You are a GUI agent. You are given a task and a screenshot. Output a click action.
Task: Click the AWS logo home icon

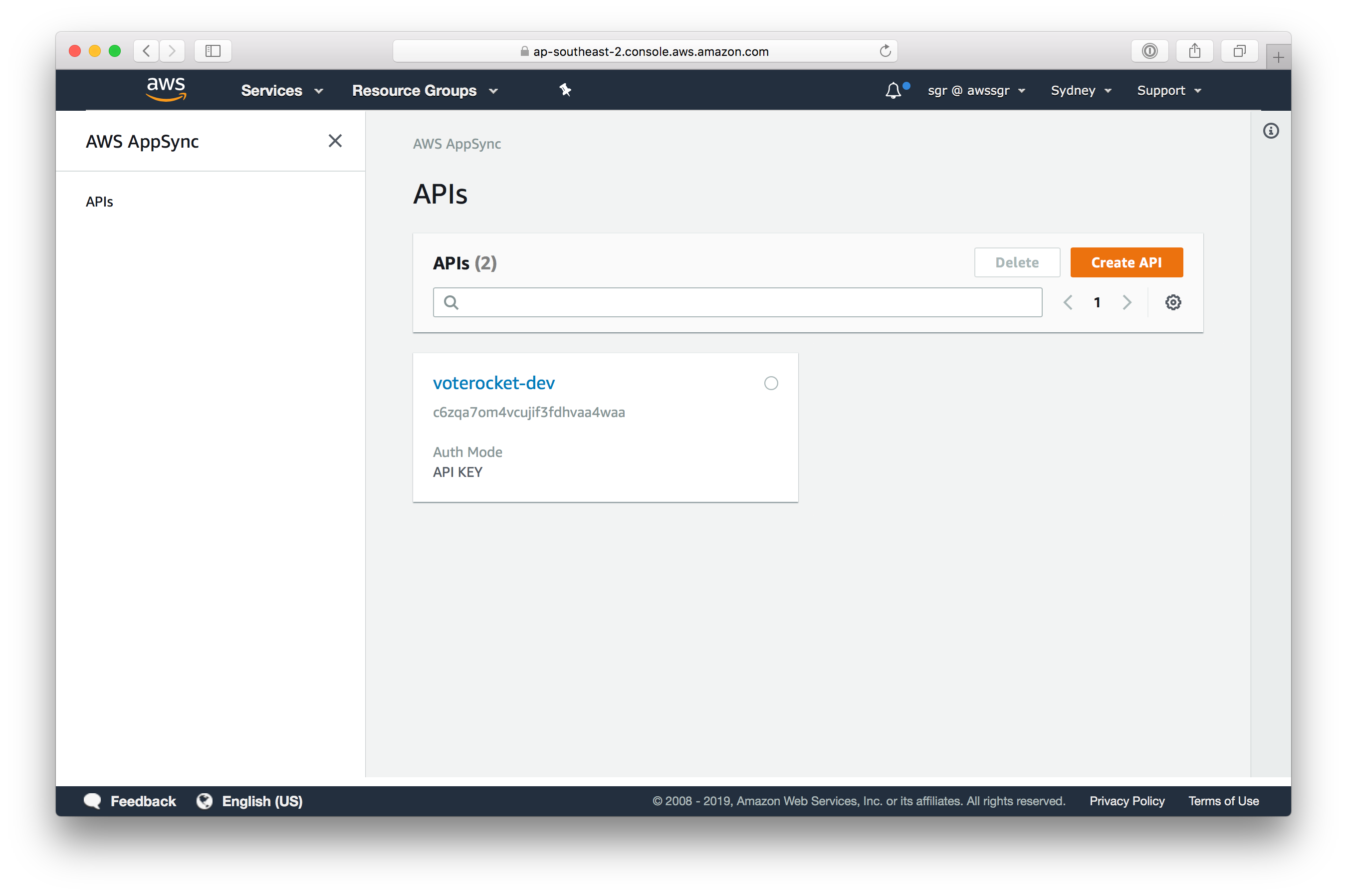pyautogui.click(x=166, y=89)
